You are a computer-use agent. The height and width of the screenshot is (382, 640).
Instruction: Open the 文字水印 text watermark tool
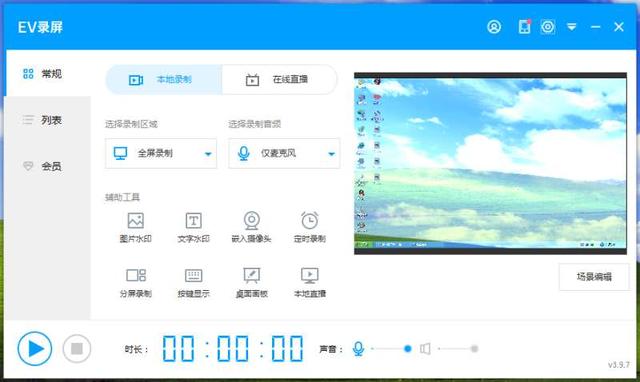(x=193, y=228)
